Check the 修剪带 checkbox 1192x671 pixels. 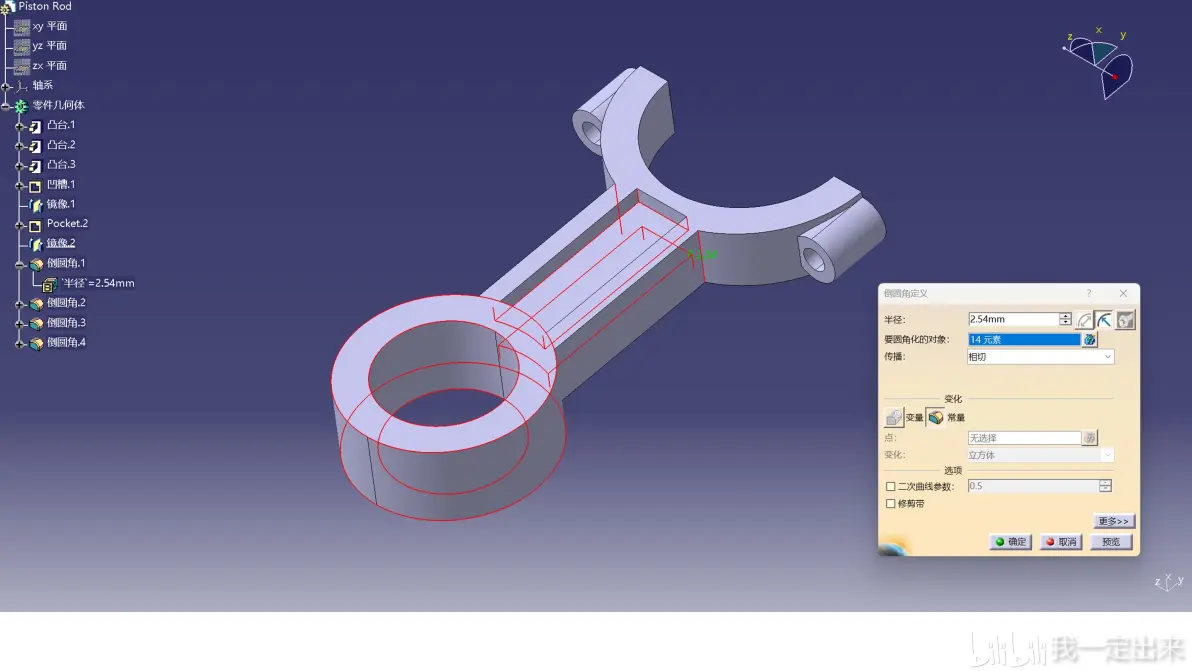pos(890,504)
